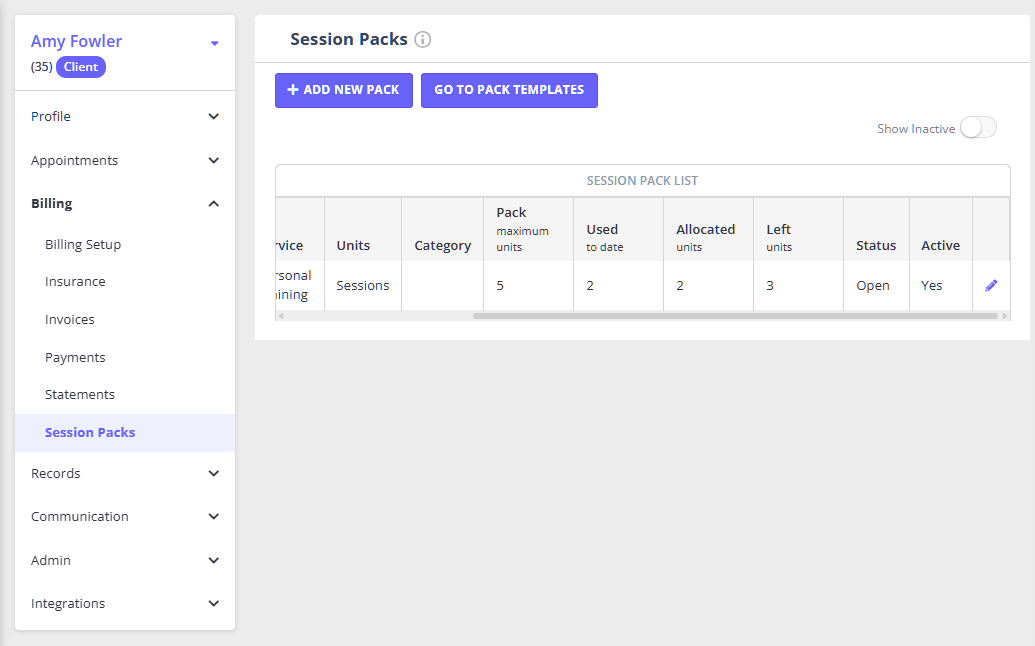The height and width of the screenshot is (646, 1035).
Task: Expand the Records section
Action: pos(213,474)
